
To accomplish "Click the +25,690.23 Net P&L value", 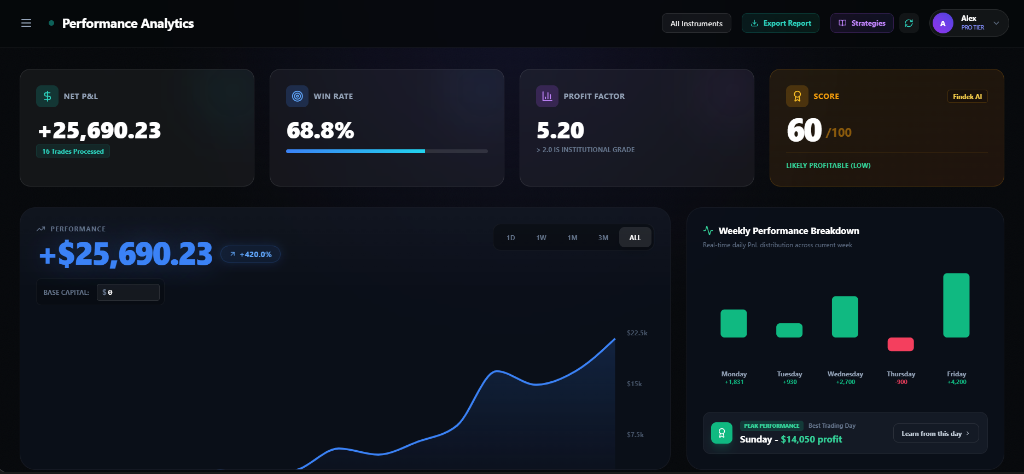I will click(99, 131).
